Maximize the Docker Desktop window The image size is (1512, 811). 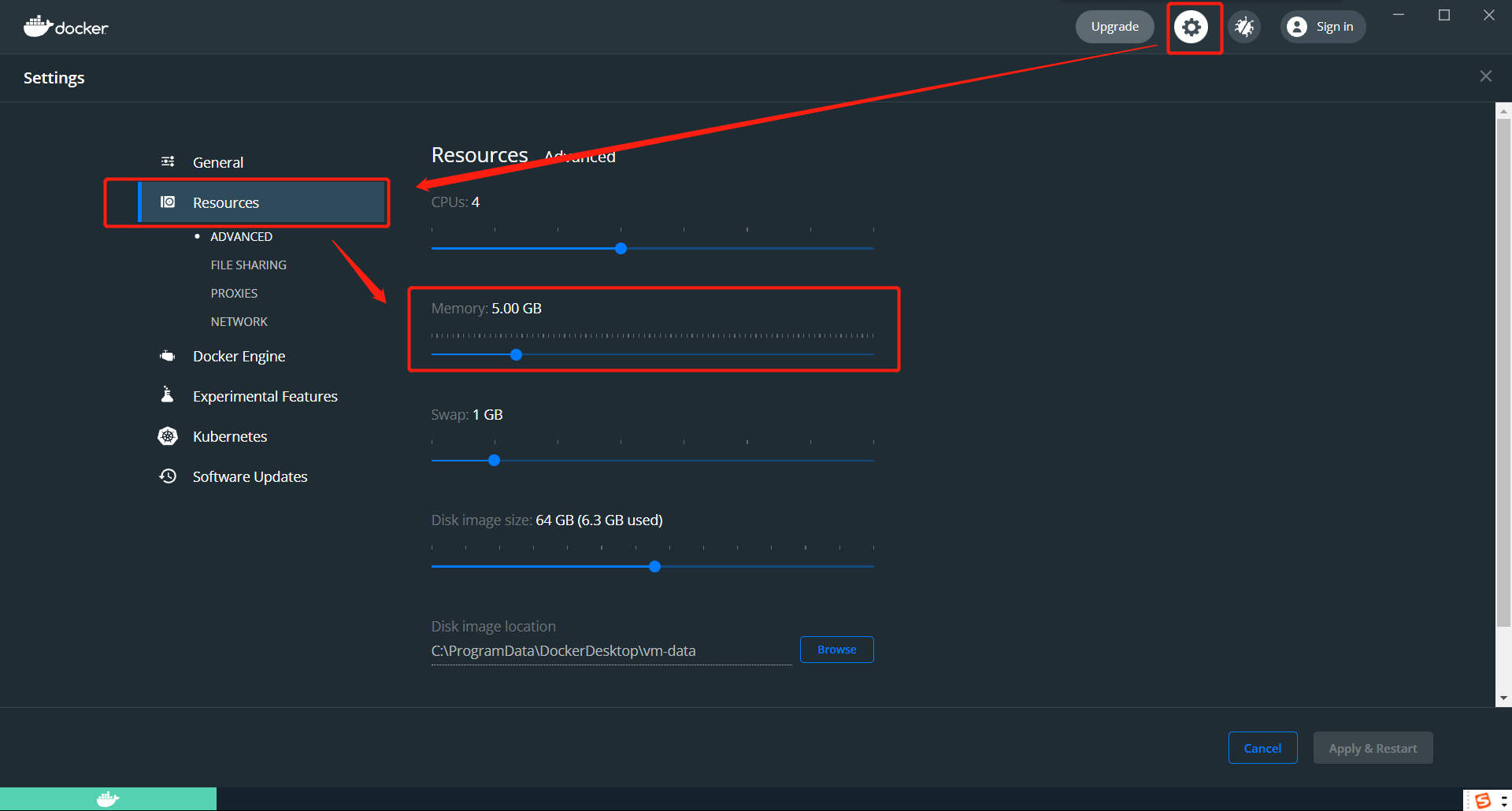pos(1444,15)
